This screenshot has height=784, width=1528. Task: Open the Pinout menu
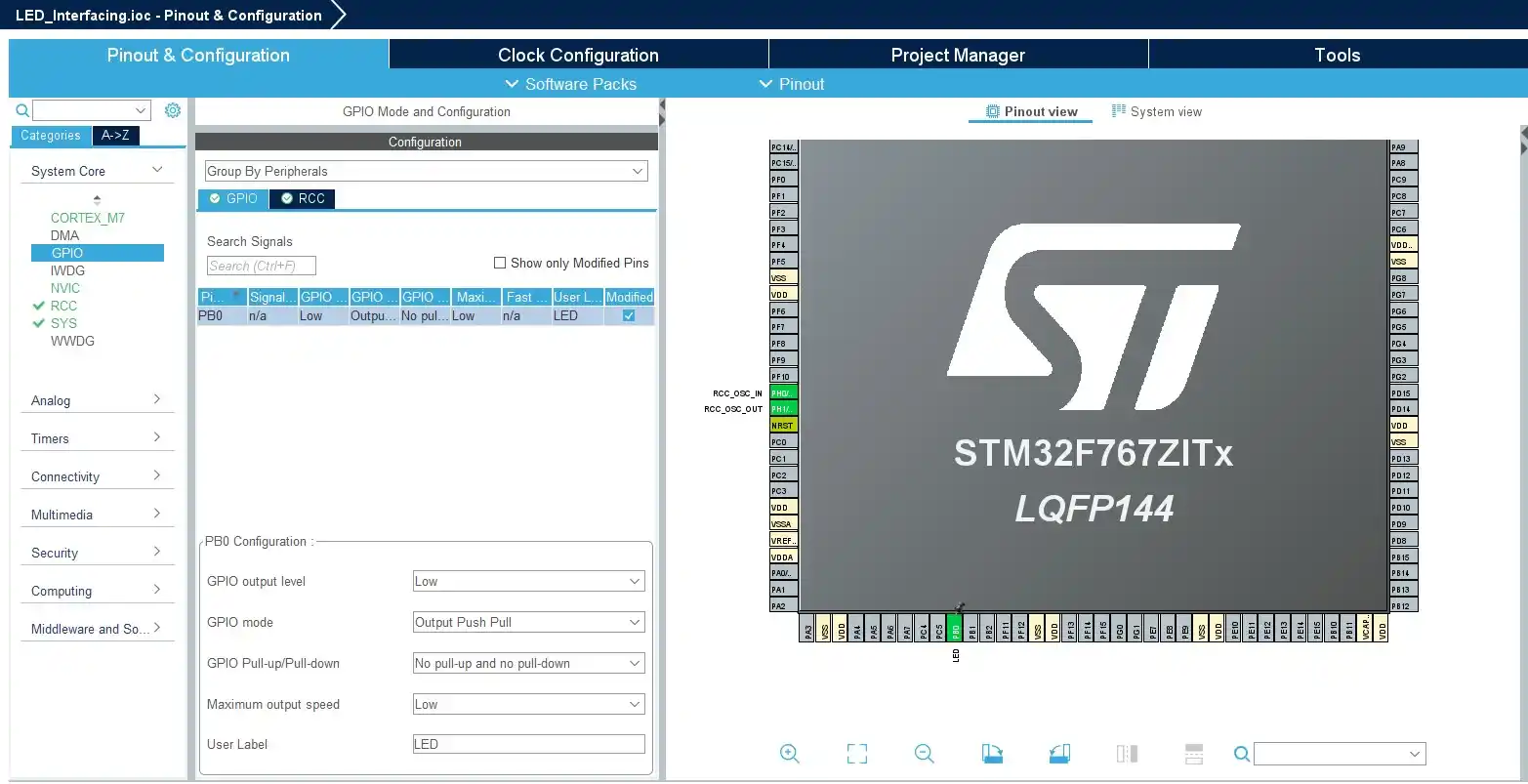[792, 84]
